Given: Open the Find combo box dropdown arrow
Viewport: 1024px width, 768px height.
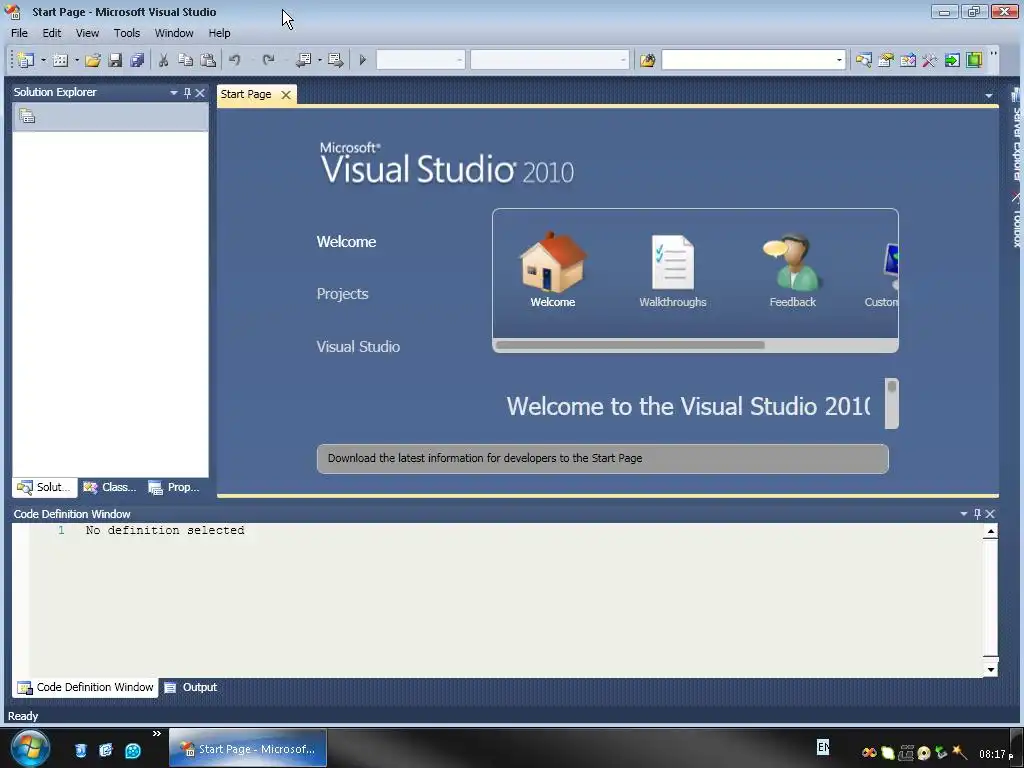Looking at the screenshot, I should point(839,60).
